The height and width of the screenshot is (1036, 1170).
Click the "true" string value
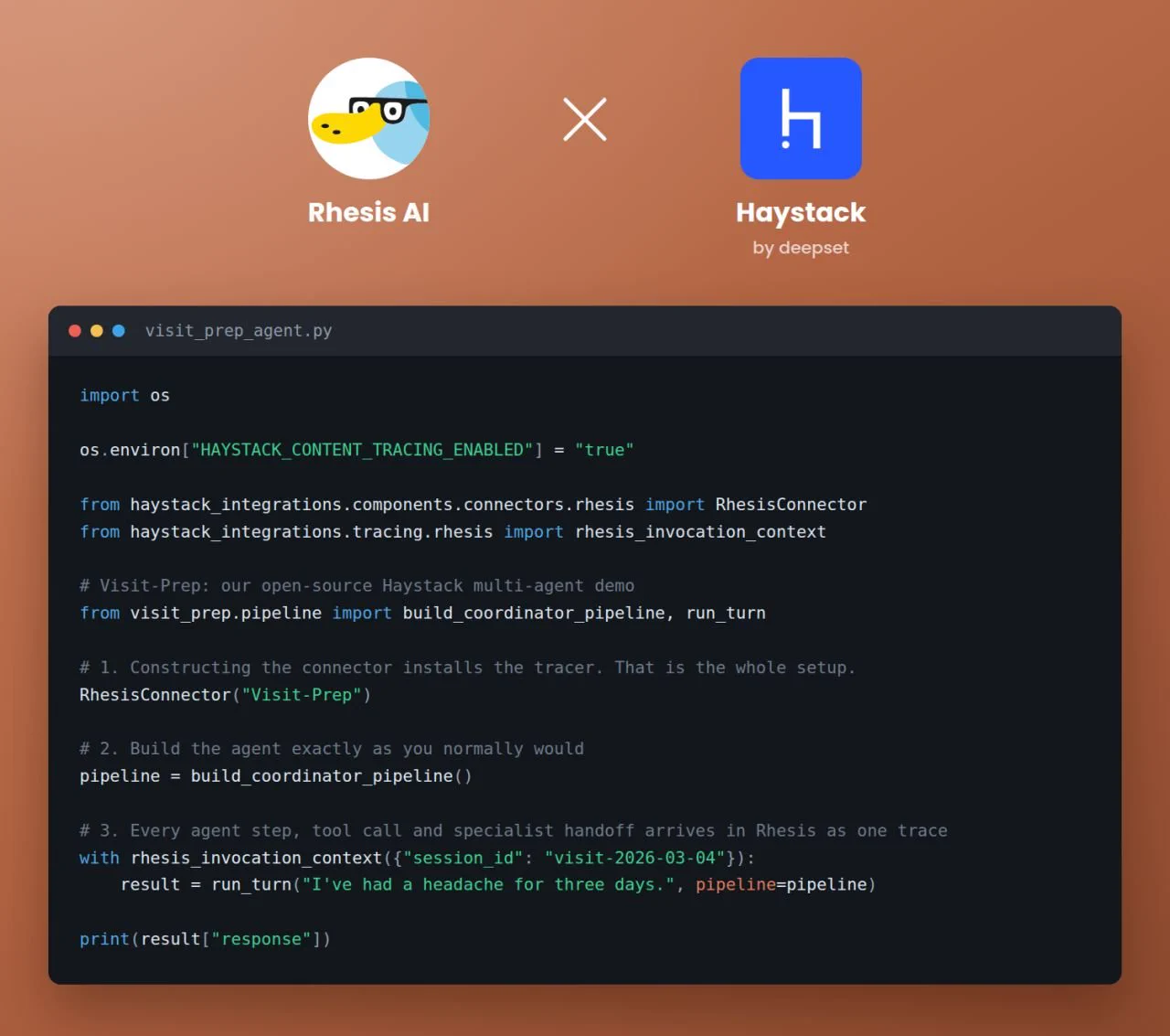point(604,450)
